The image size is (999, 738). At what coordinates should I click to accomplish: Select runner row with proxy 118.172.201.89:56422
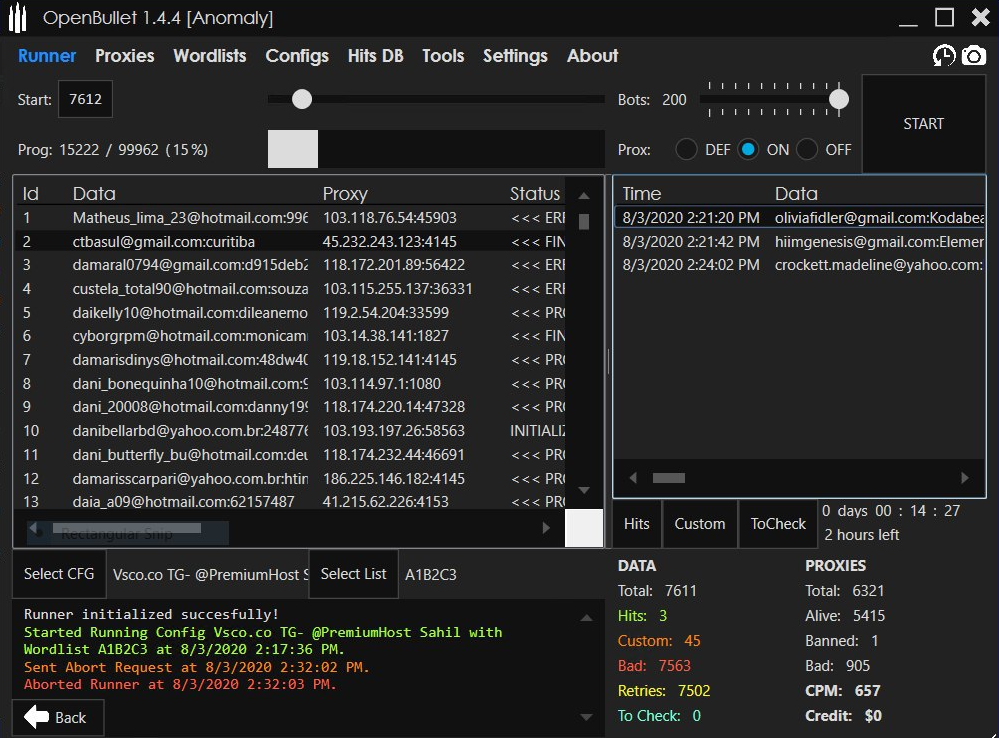coord(290,265)
